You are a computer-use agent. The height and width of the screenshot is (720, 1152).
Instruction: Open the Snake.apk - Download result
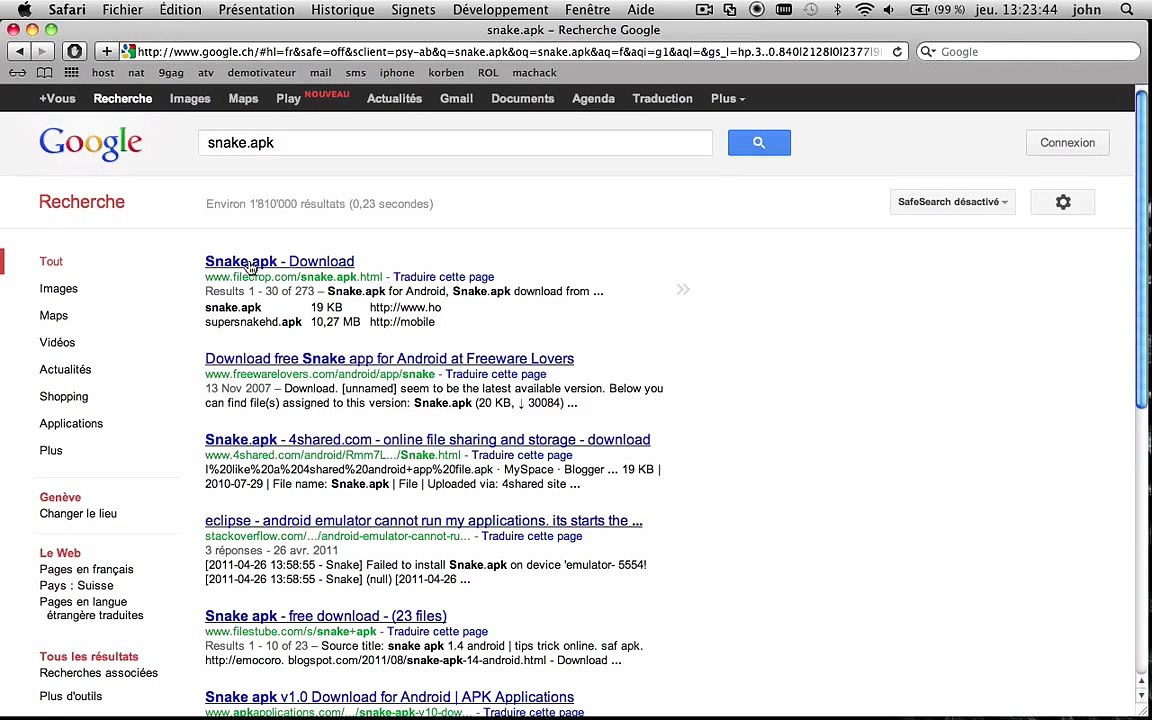(x=279, y=261)
